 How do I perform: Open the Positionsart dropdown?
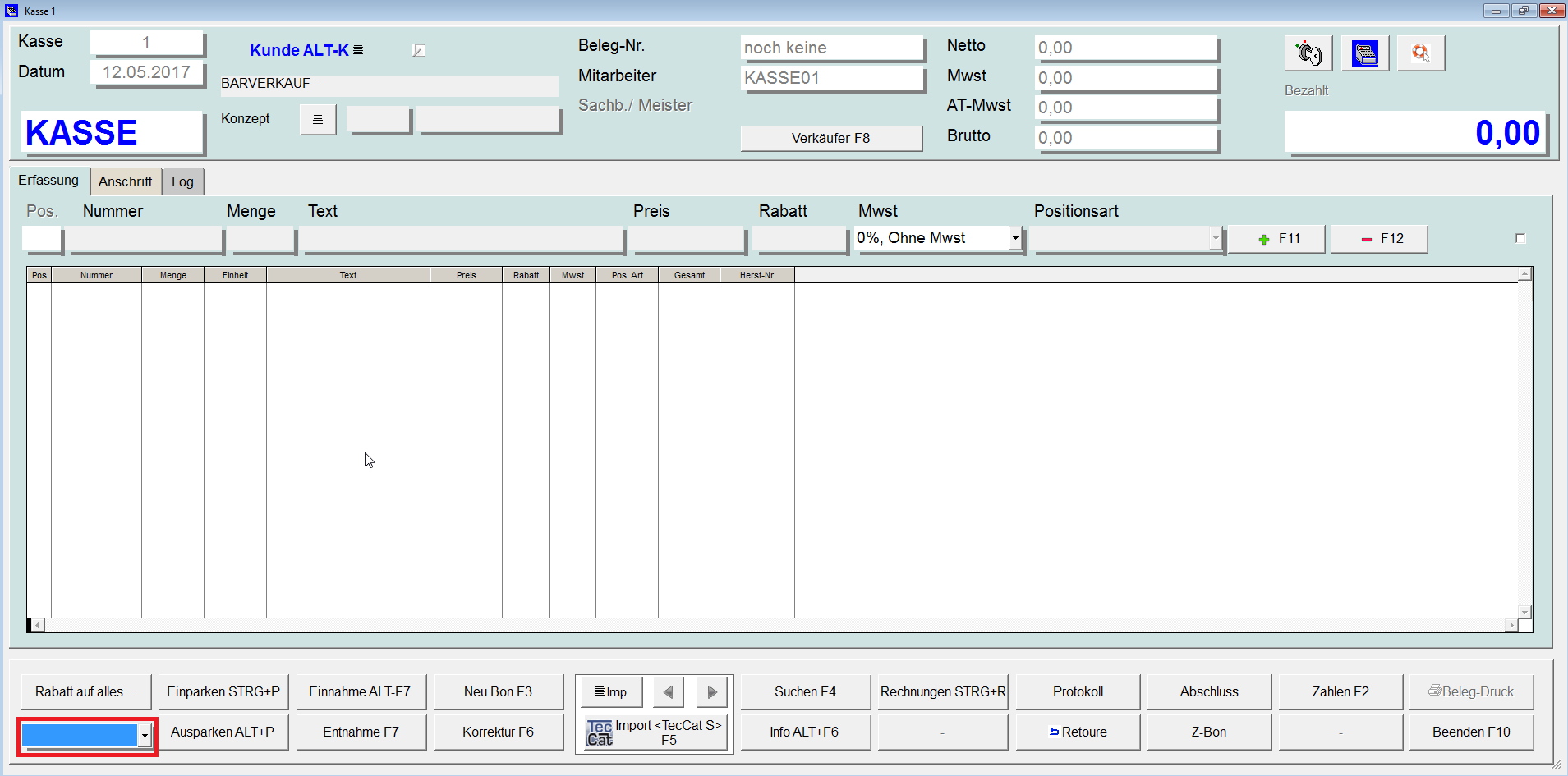click(x=1216, y=238)
